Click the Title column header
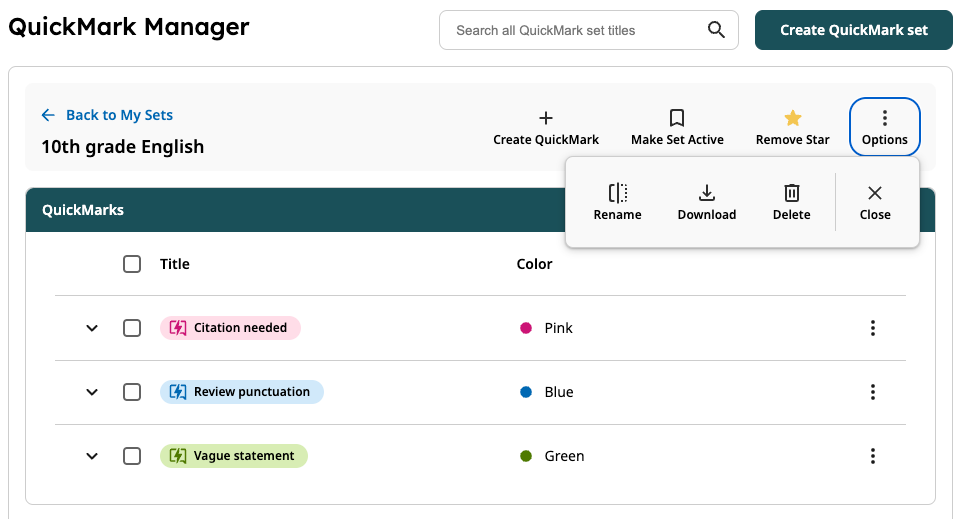Image resolution: width=966 pixels, height=519 pixels. coord(175,264)
